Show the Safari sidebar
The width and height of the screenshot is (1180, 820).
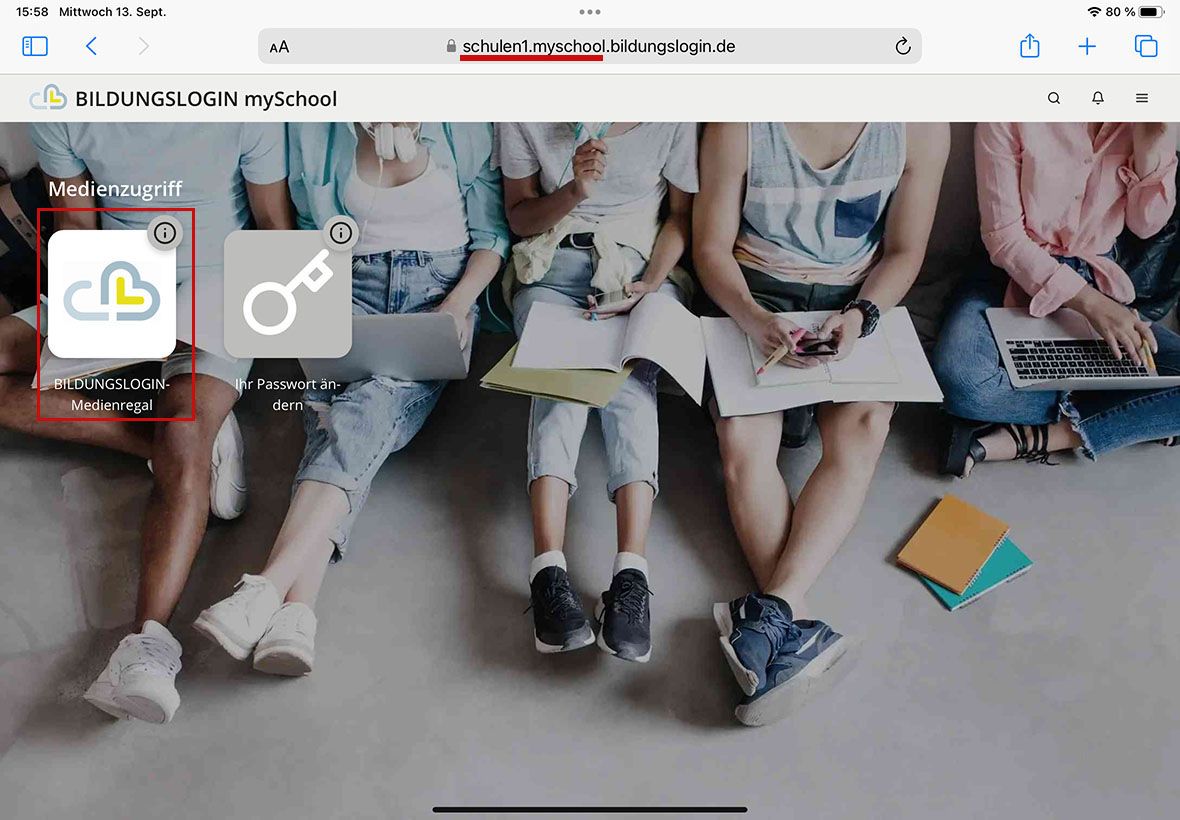coord(35,46)
